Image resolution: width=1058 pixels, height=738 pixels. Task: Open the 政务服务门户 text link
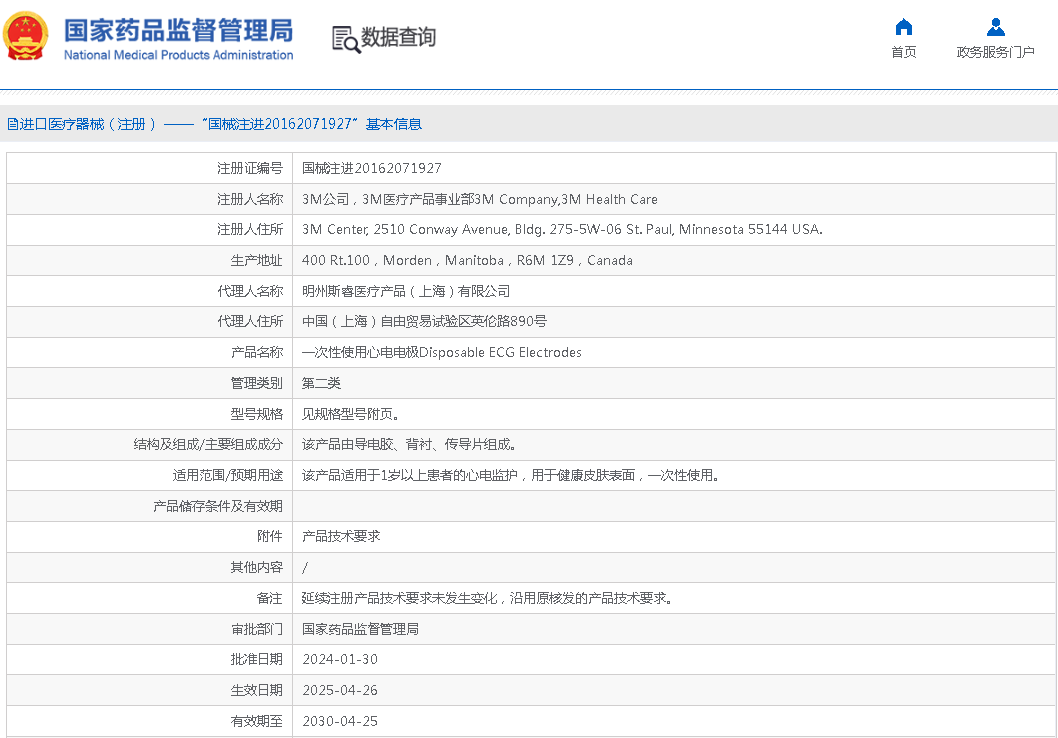click(995, 52)
